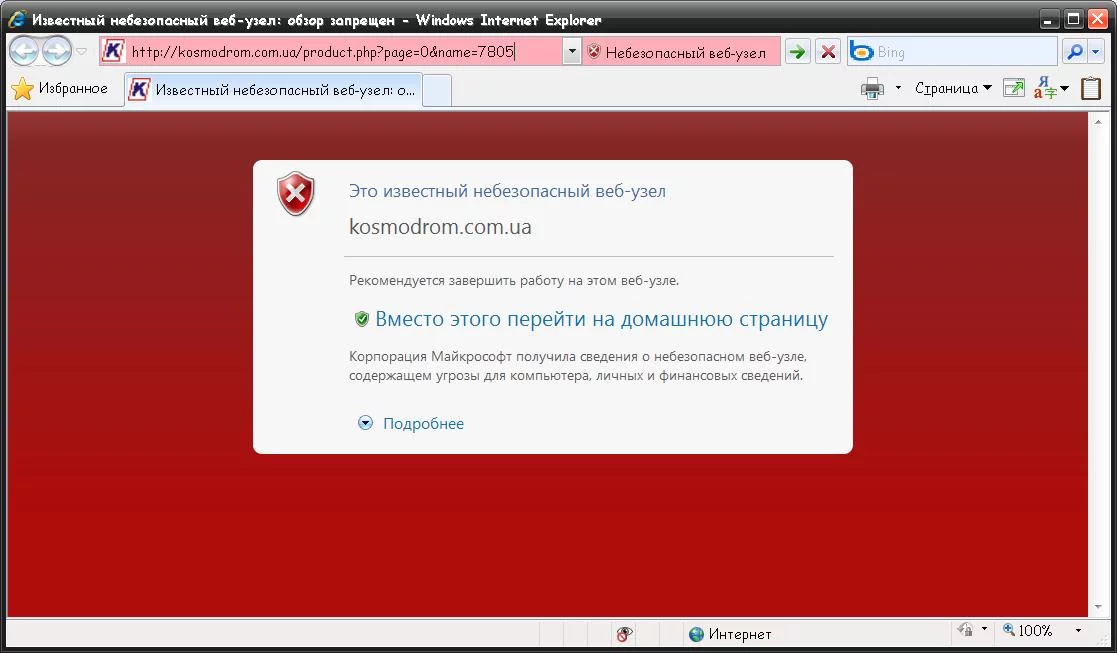This screenshot has width=1117, height=653.
Task: Click Вместо этого перейти на домашнюю страницу link
Action: click(x=601, y=319)
